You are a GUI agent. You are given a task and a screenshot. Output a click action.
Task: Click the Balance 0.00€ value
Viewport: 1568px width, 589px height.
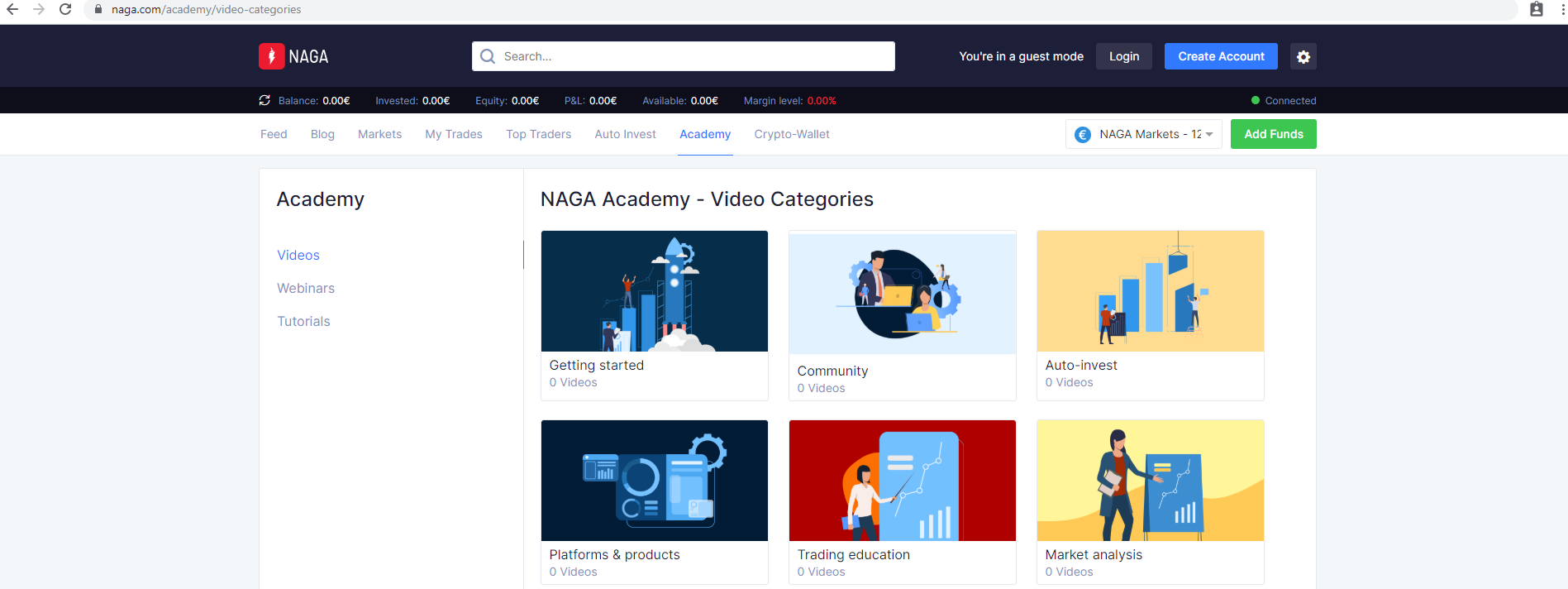[x=336, y=100]
